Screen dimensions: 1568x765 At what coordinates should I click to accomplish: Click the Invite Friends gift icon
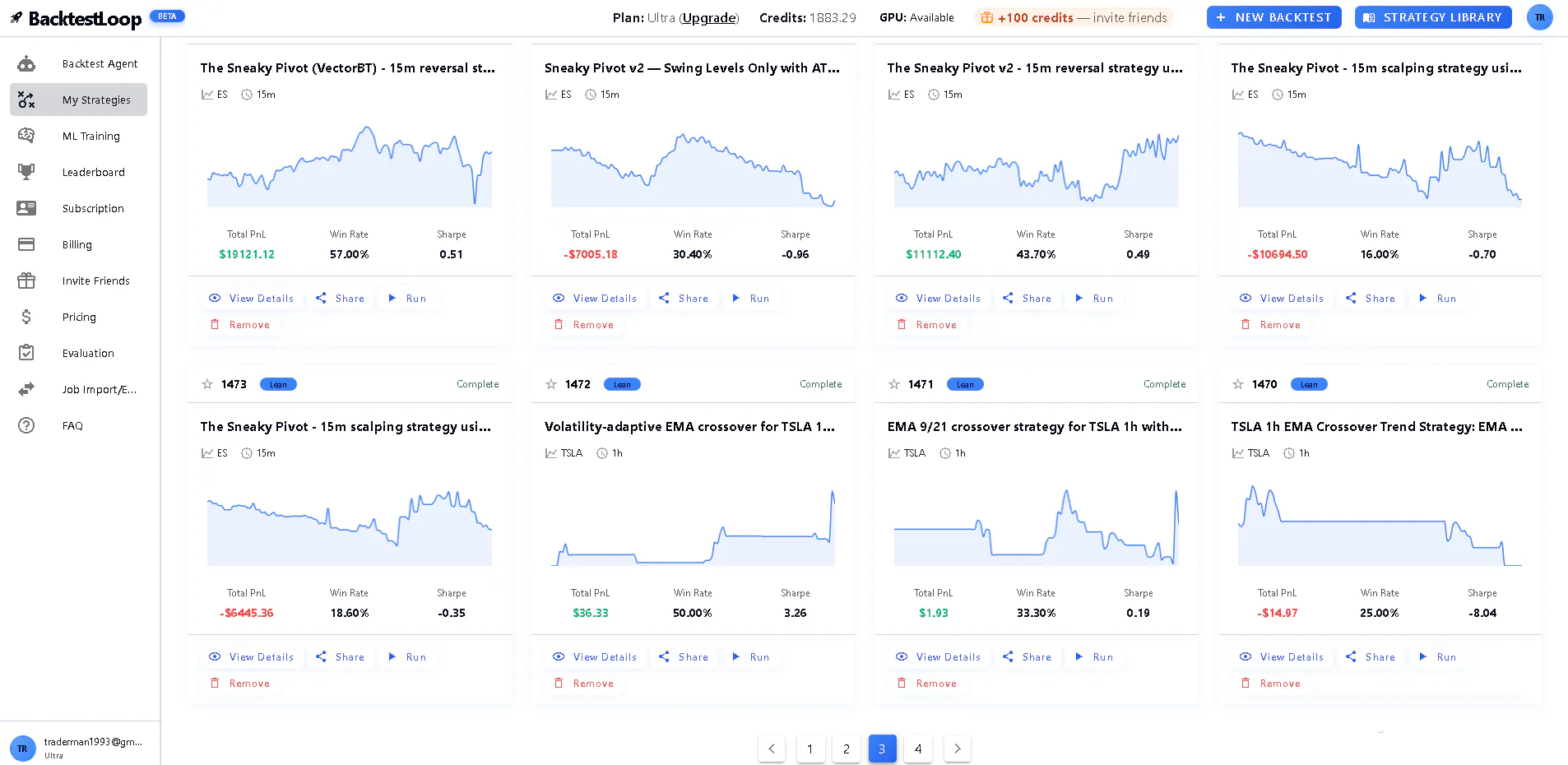point(26,280)
